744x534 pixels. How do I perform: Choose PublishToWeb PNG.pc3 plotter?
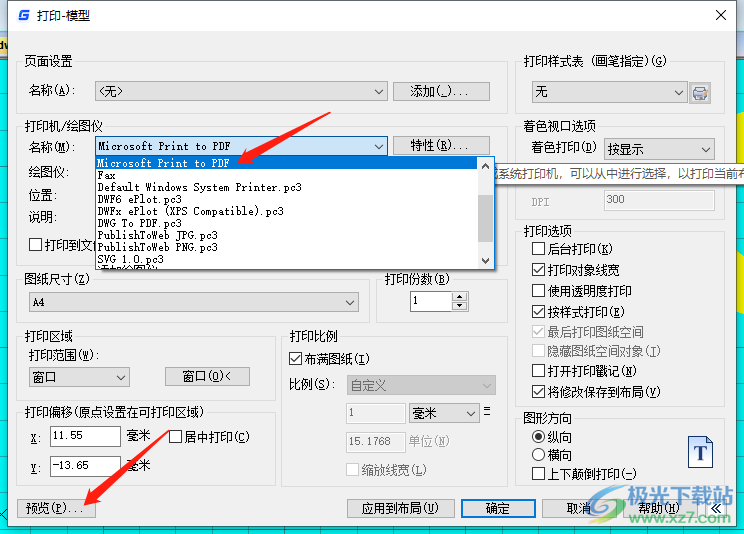[286, 247]
